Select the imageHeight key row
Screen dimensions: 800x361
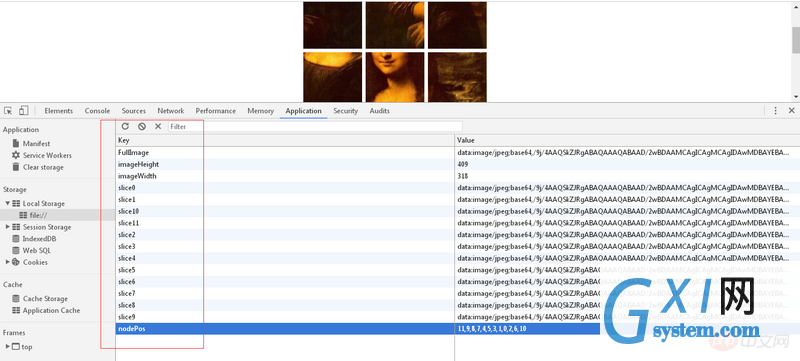coord(285,164)
